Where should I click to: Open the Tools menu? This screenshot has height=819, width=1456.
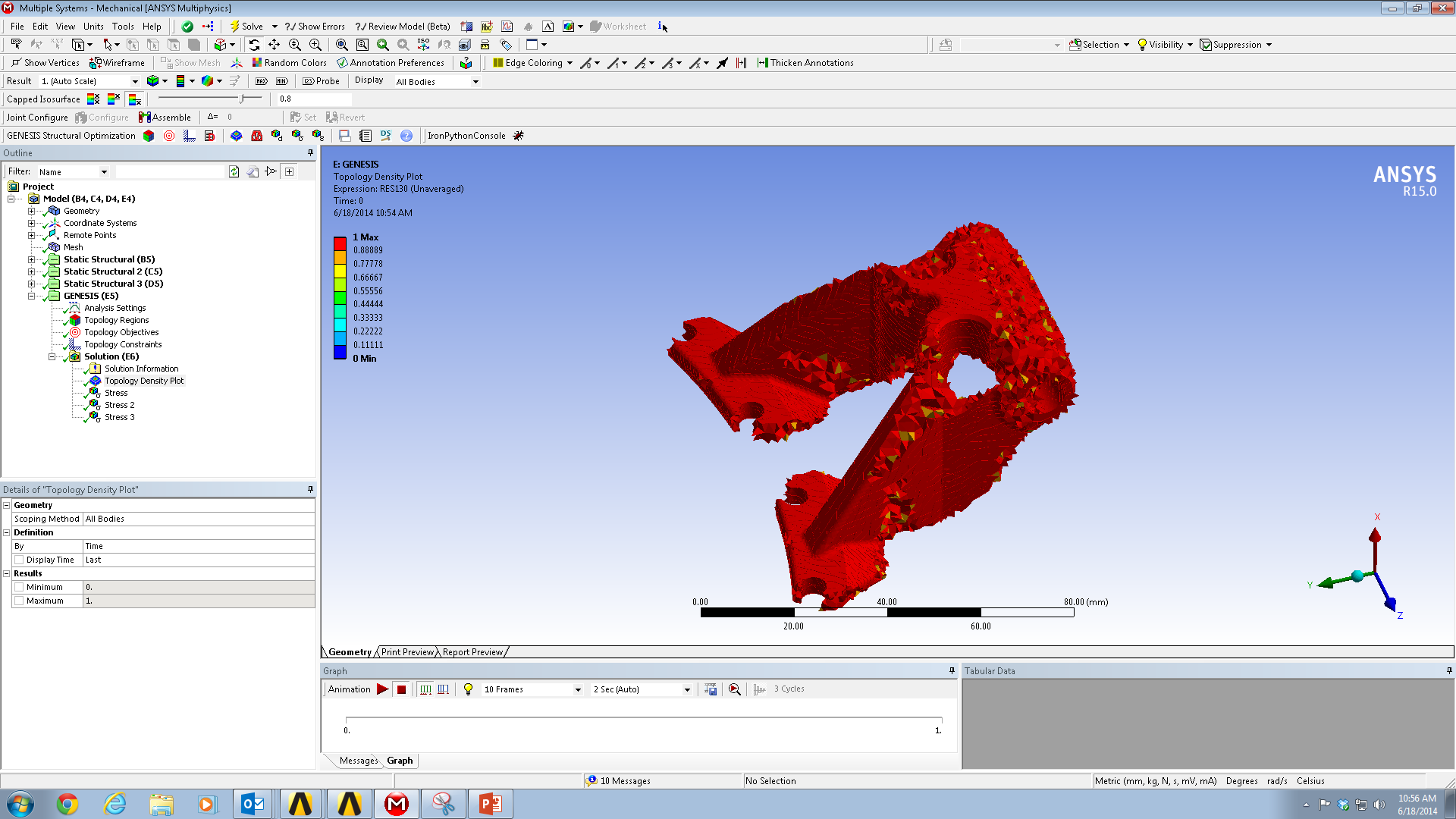[123, 26]
